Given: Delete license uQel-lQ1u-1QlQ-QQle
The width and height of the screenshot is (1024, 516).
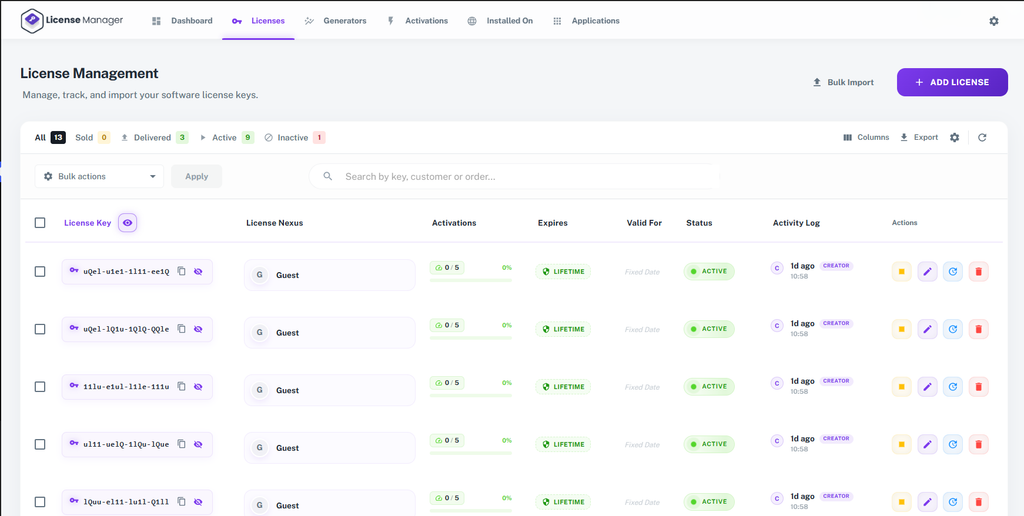Looking at the screenshot, I should pyautogui.click(x=978, y=329).
